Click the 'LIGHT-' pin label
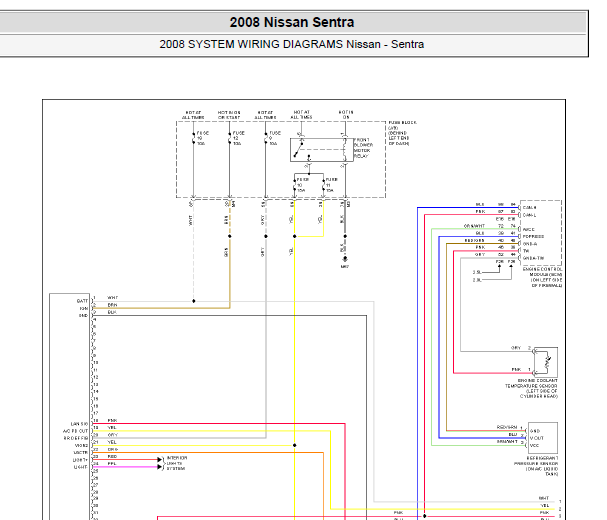The image size is (607, 520). [x=81, y=467]
